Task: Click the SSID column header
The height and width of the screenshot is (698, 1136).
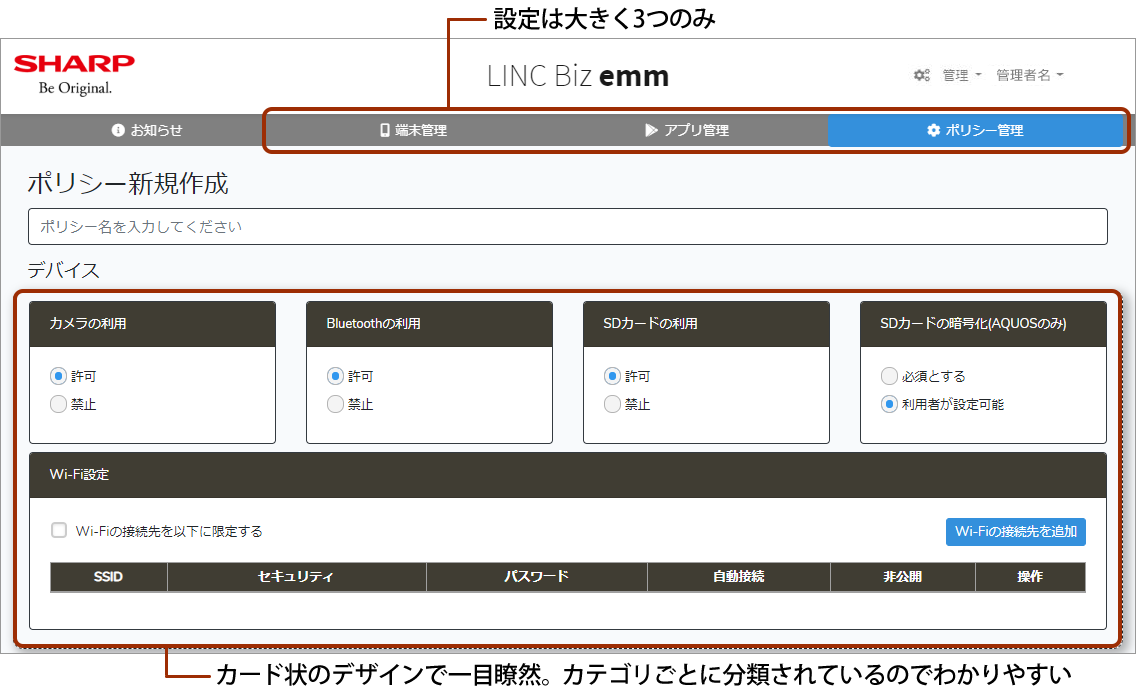Action: 109,577
